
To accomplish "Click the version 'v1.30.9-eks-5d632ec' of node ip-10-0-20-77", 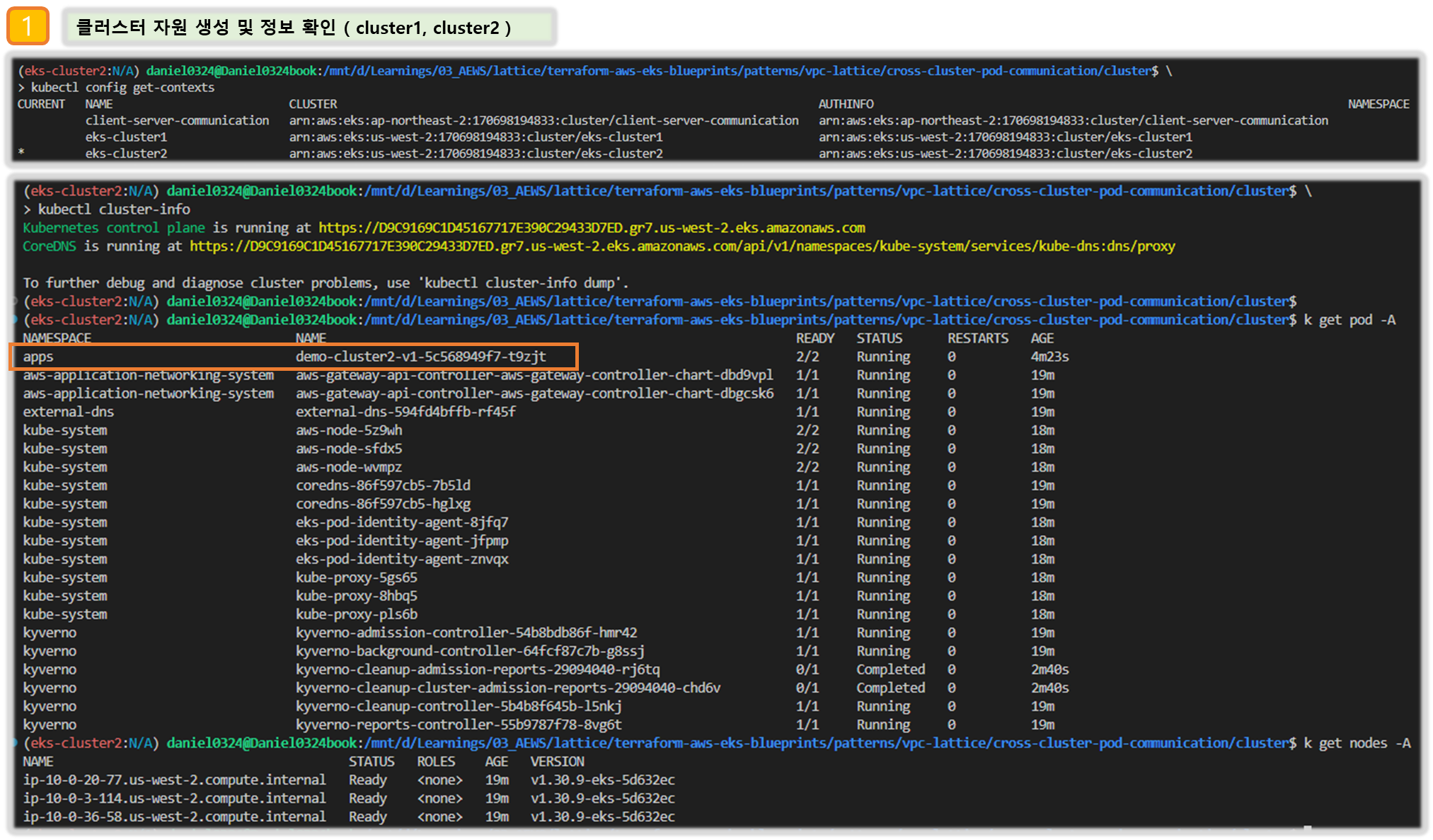I will pyautogui.click(x=602, y=780).
